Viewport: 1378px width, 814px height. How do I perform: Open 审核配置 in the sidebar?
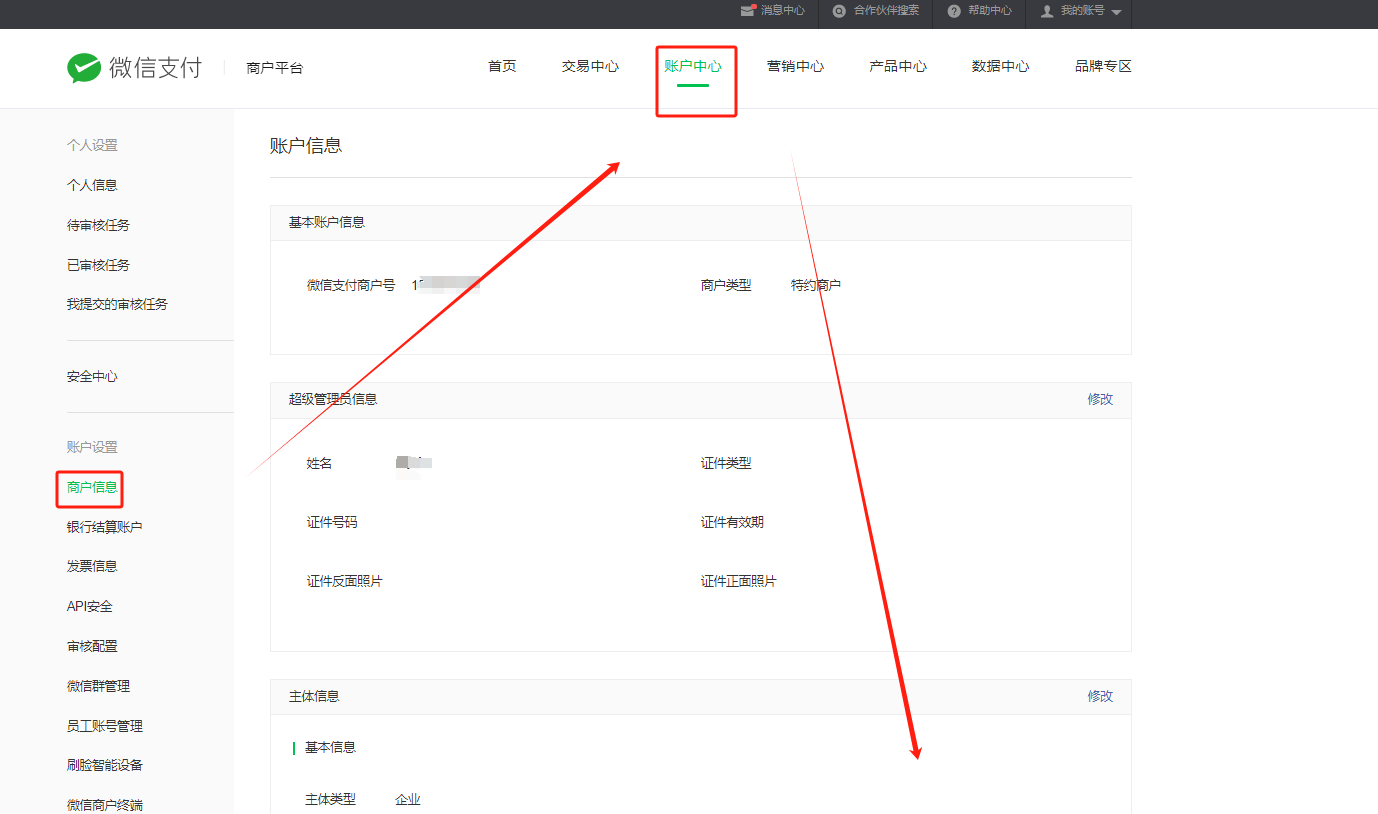coord(92,646)
